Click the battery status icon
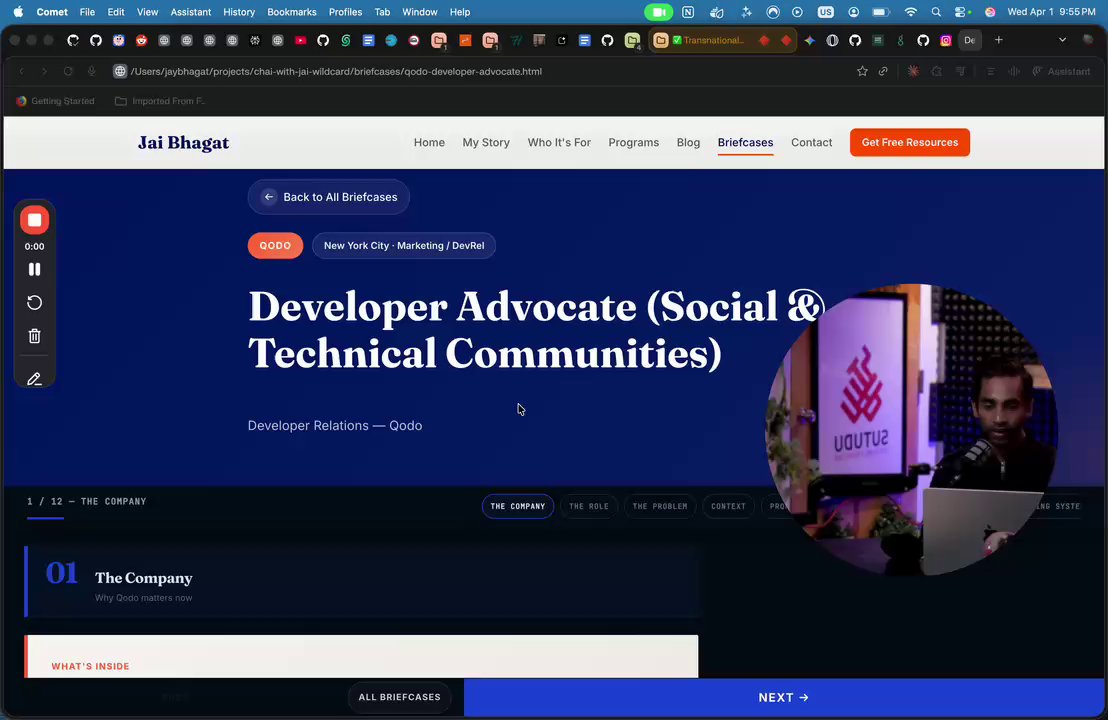The width and height of the screenshot is (1108, 720). coord(880,12)
